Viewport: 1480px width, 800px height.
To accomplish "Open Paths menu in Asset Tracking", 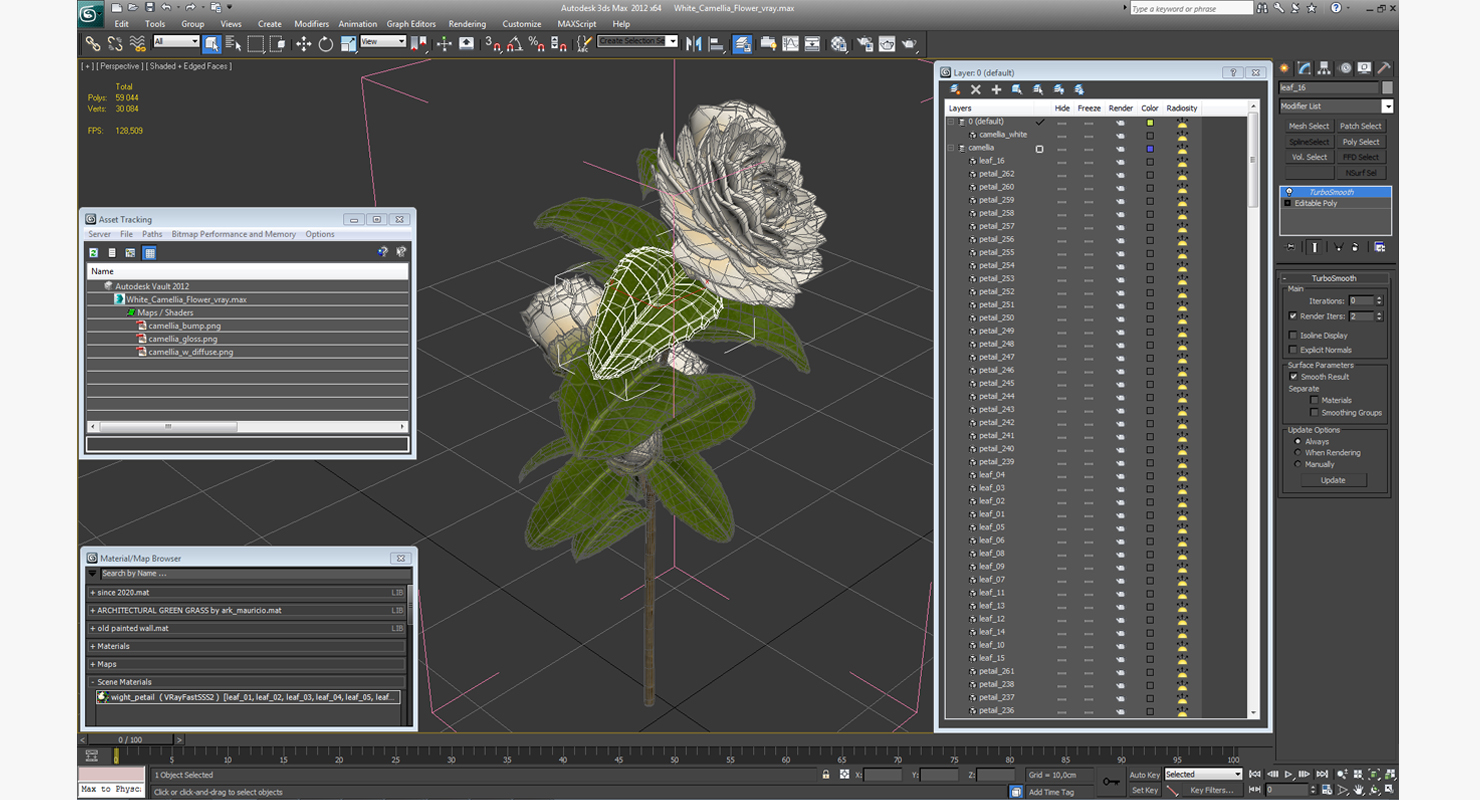I will 152,234.
